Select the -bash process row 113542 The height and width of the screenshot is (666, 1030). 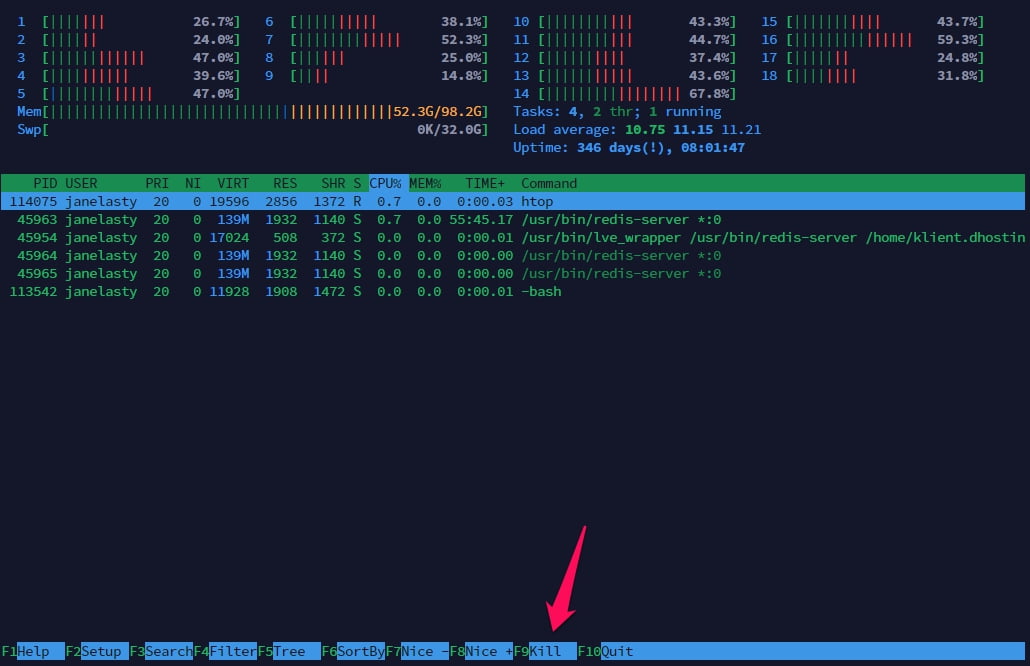(x=513, y=292)
